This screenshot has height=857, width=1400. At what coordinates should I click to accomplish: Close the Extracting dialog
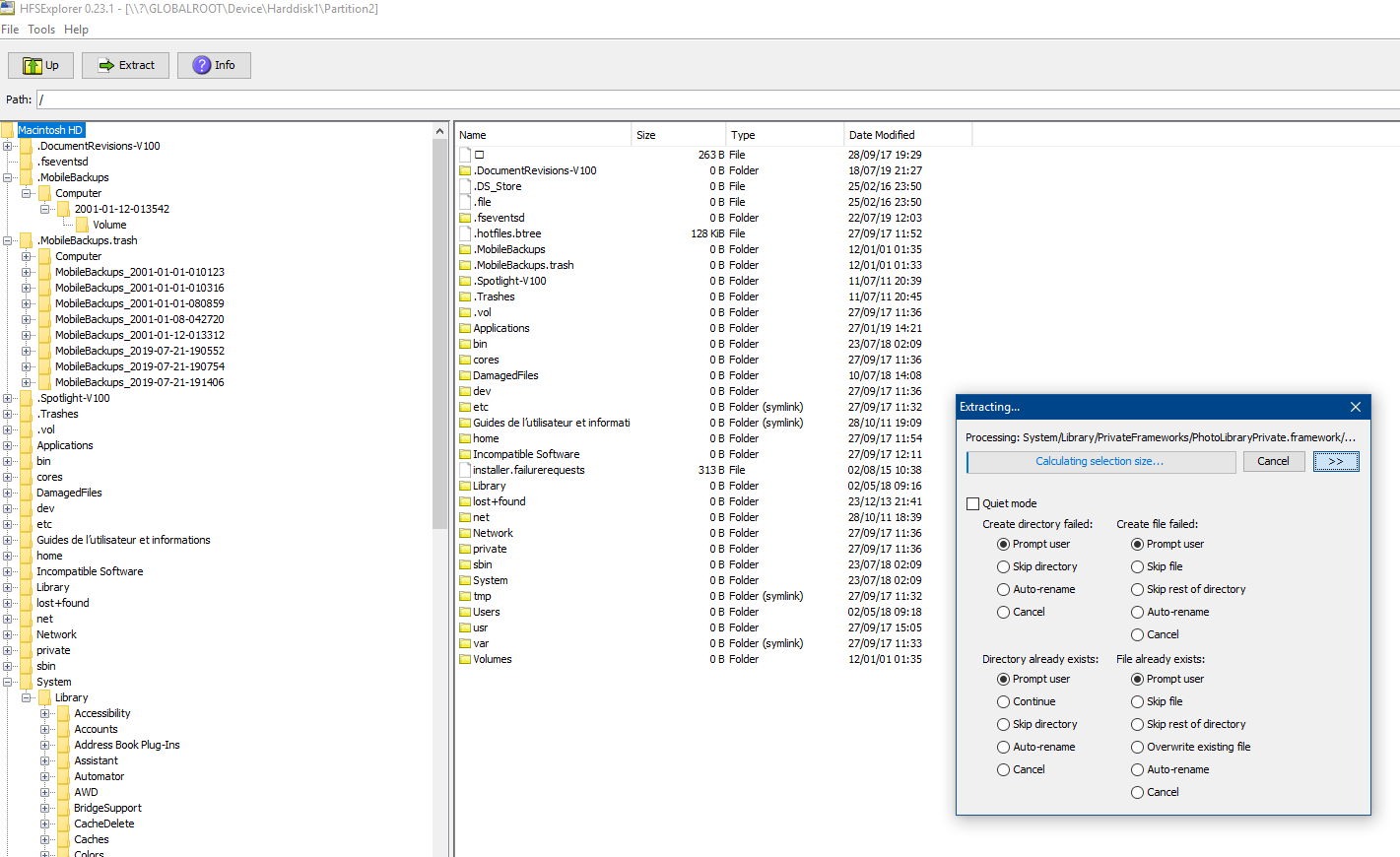(x=1356, y=407)
